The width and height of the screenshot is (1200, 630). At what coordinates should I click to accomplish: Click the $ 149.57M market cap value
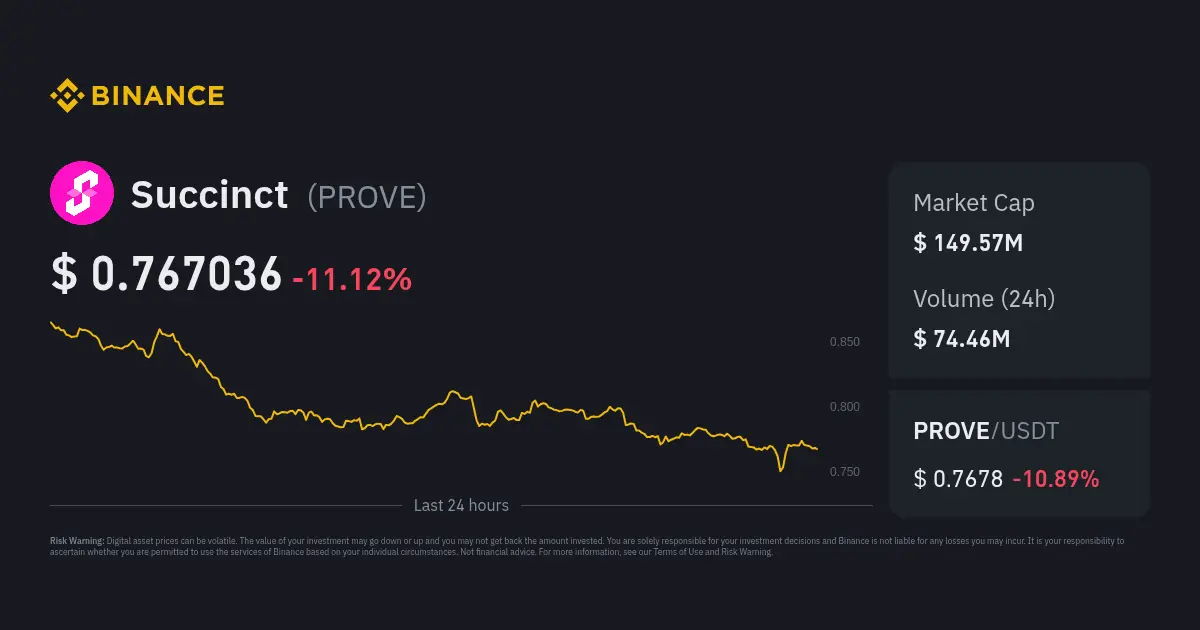pyautogui.click(x=968, y=243)
